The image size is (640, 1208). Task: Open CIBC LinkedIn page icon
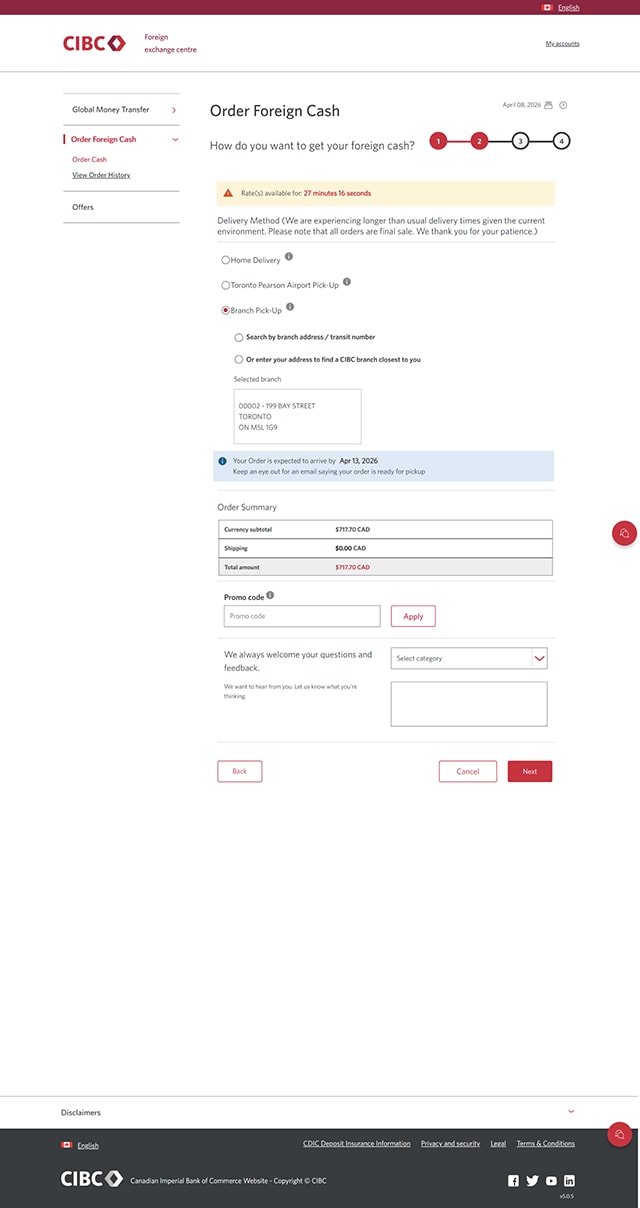pos(569,1181)
